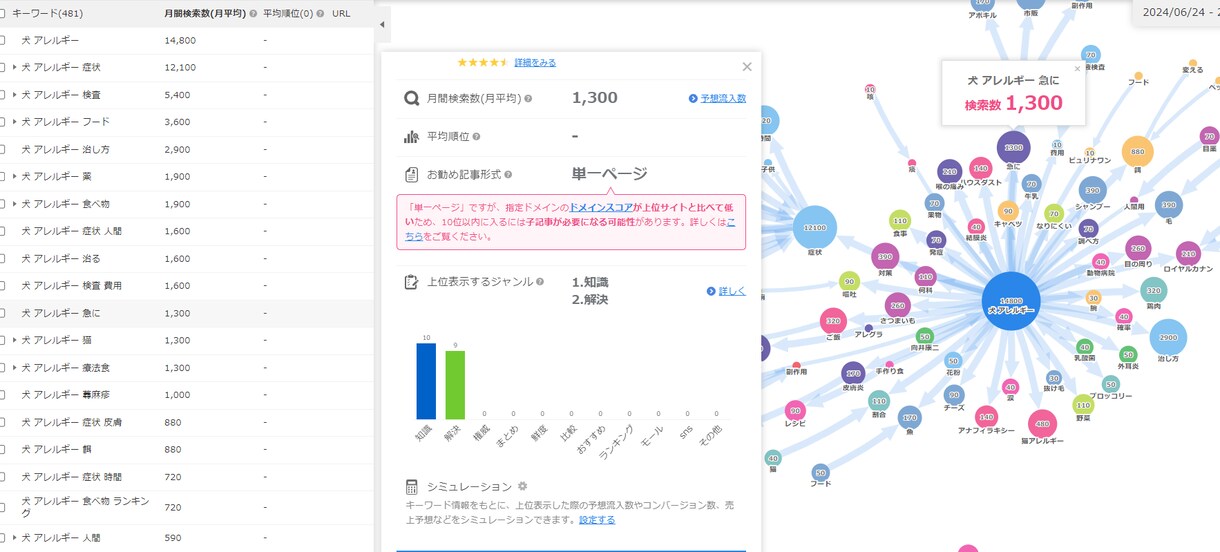Collapse the keyword list with the arrow
The height and width of the screenshot is (552, 1220).
382,24
